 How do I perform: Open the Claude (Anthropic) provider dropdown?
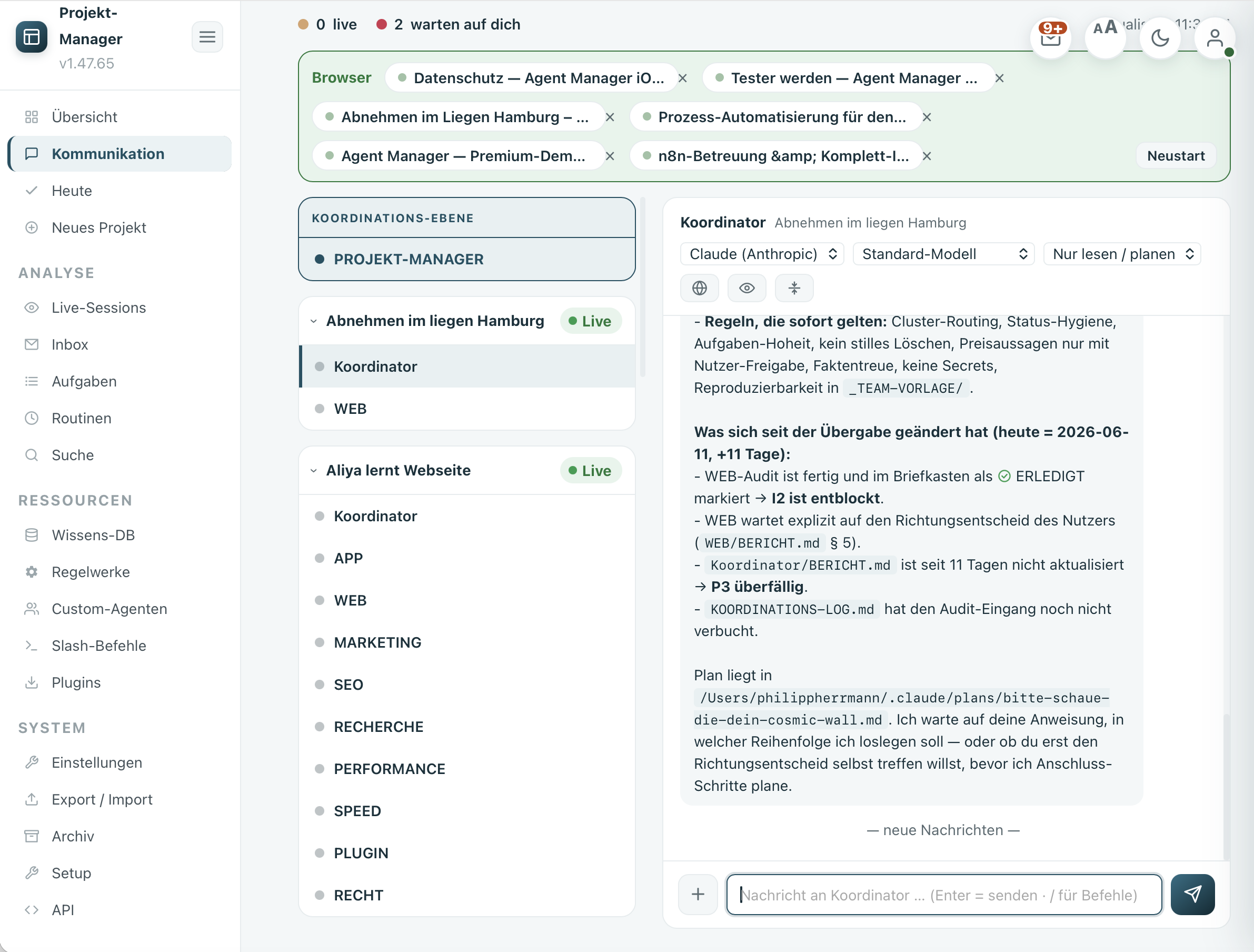click(x=762, y=254)
